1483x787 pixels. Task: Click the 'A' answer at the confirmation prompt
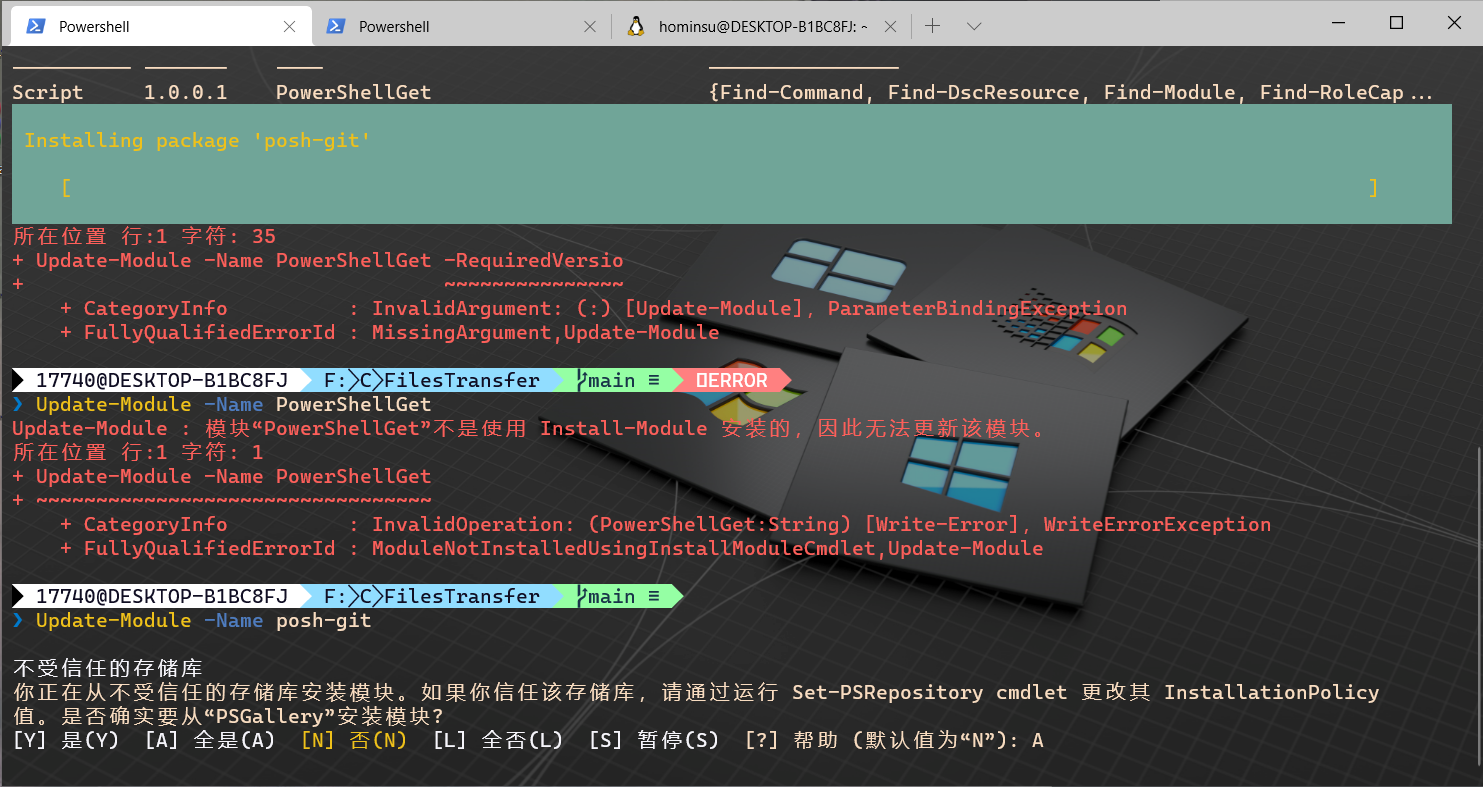[x=1035, y=740]
